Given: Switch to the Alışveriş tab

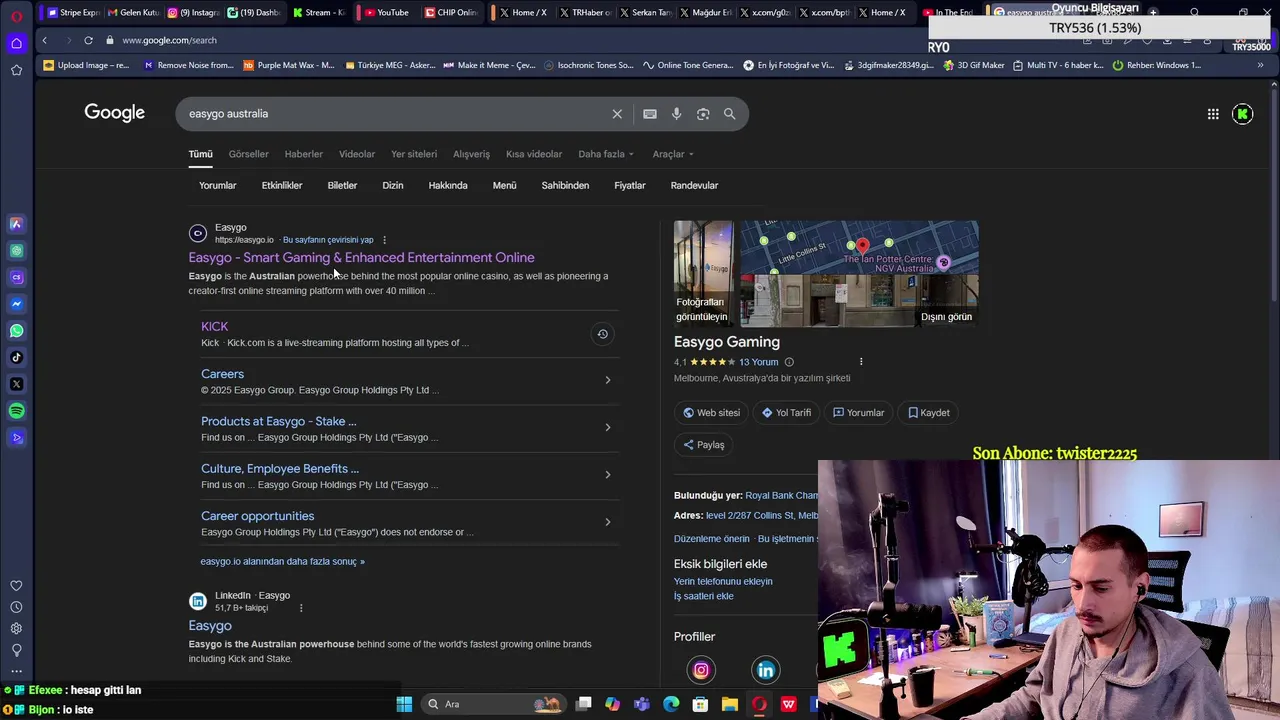Looking at the screenshot, I should 472,154.
